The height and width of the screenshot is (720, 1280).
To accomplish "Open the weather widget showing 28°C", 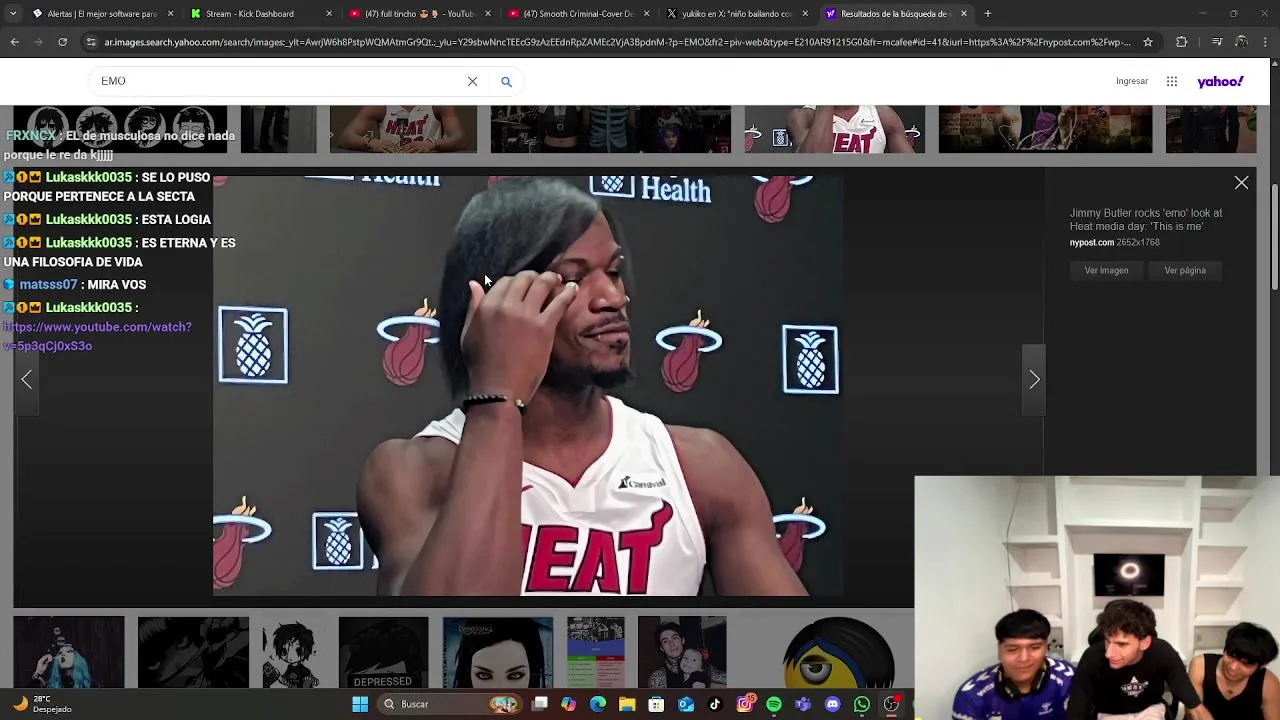I will click(x=40, y=704).
